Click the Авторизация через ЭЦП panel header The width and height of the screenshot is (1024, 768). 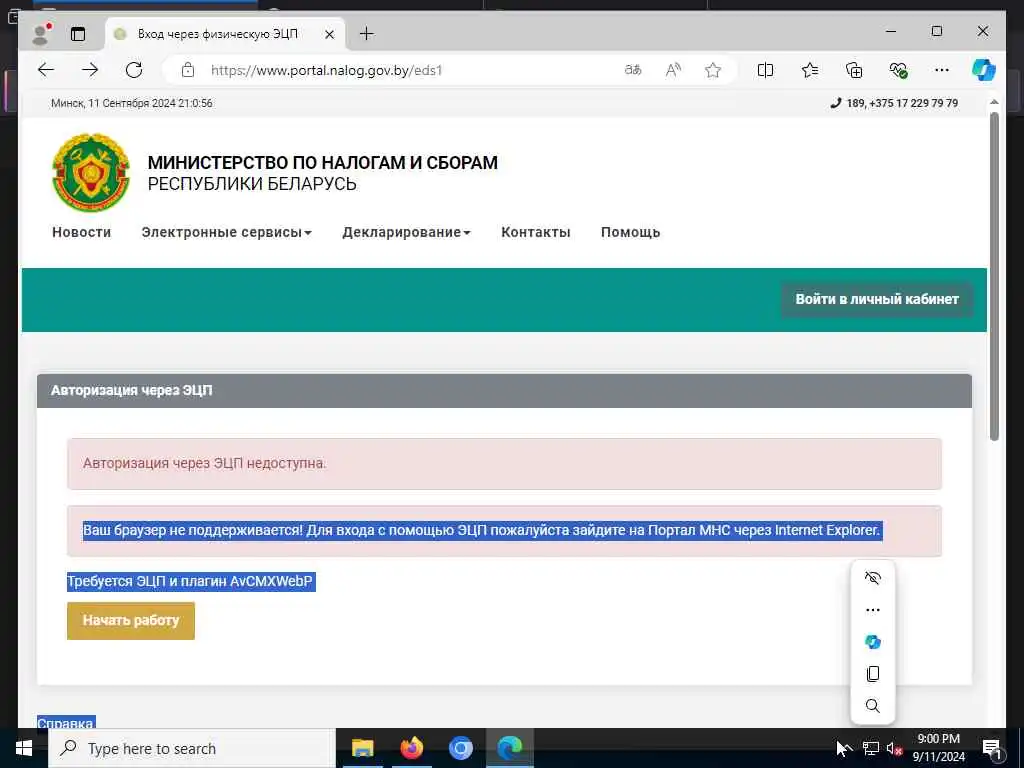click(x=504, y=391)
